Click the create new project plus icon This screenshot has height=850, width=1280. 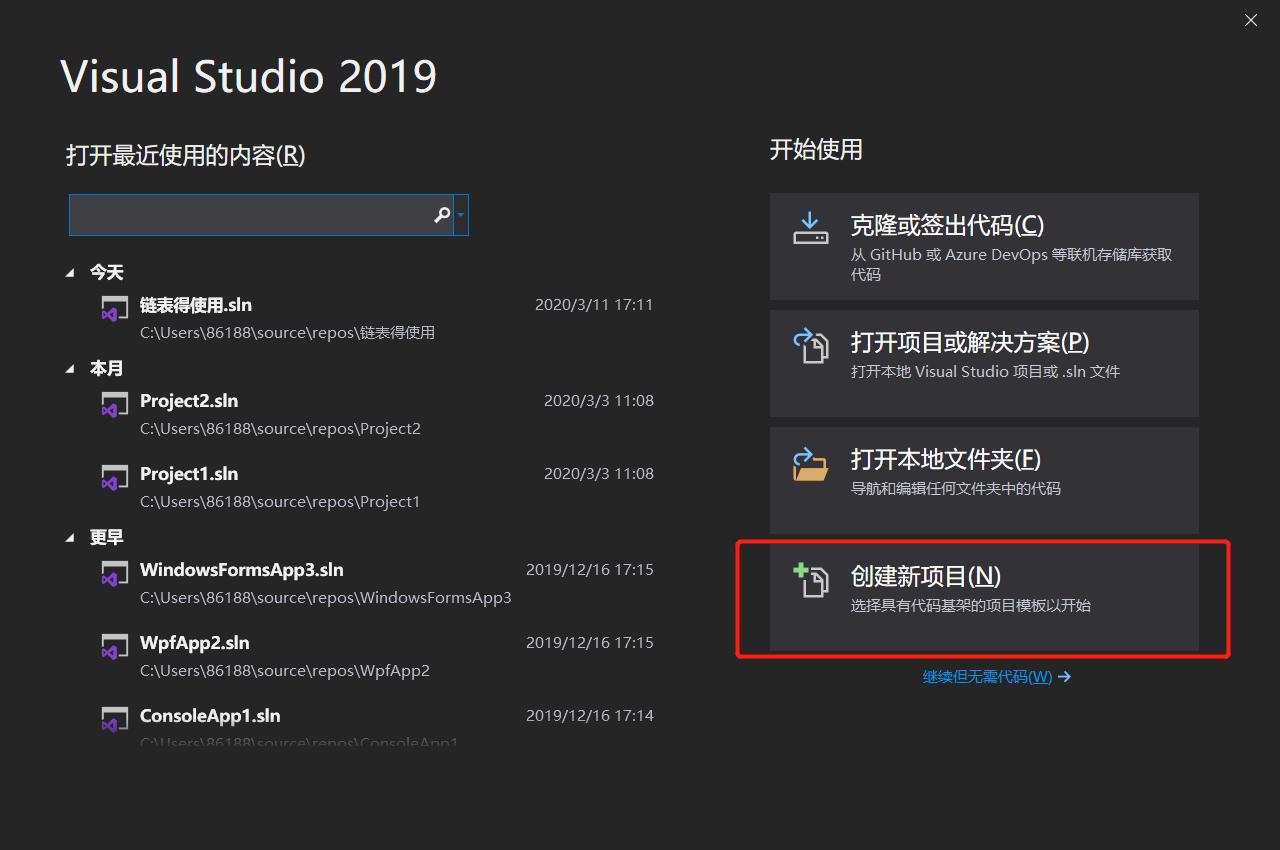tap(811, 580)
